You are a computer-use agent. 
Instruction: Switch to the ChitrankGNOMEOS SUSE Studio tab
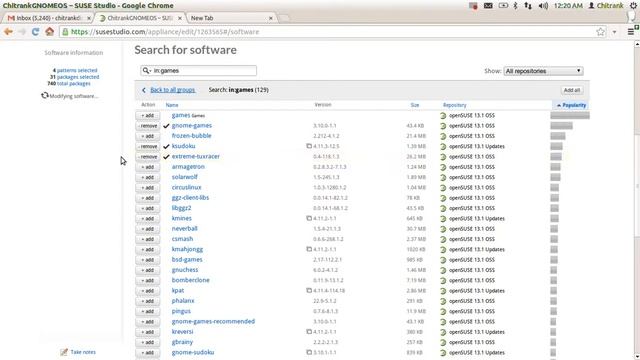coord(140,18)
